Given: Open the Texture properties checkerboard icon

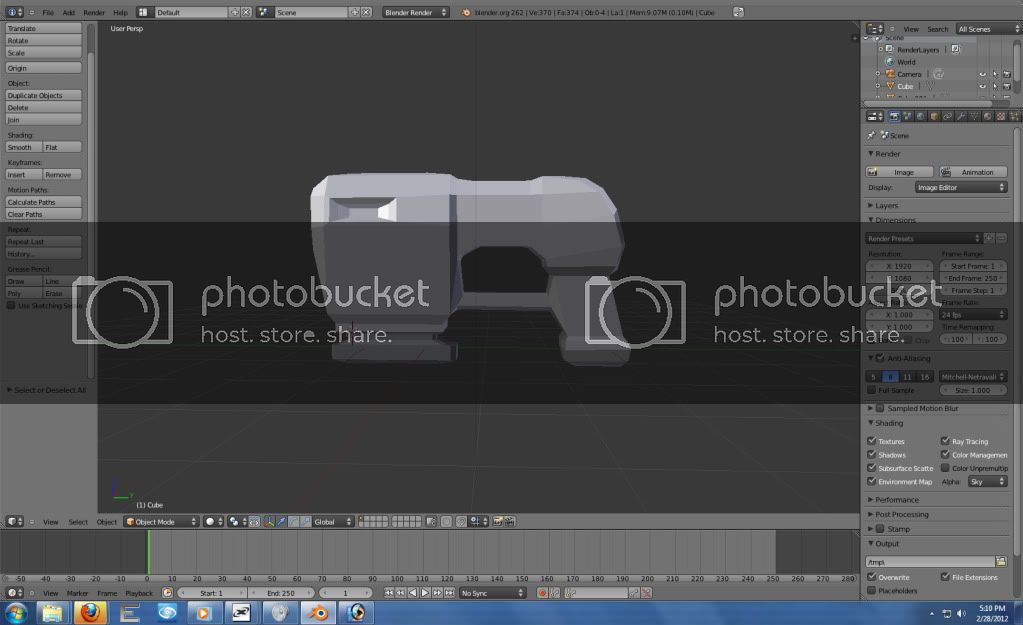Looking at the screenshot, I should (1001, 116).
